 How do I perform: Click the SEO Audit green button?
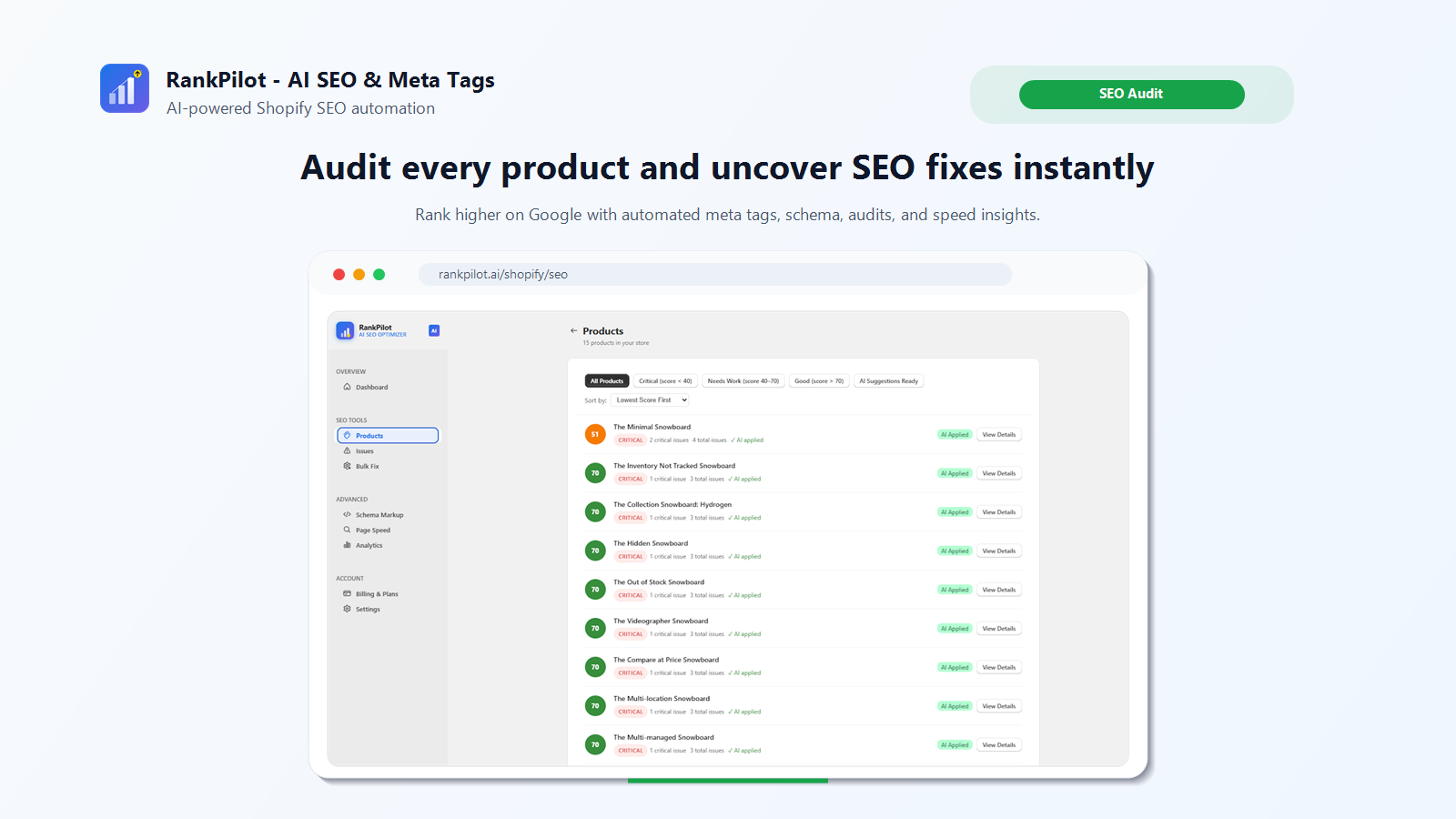pyautogui.click(x=1131, y=95)
